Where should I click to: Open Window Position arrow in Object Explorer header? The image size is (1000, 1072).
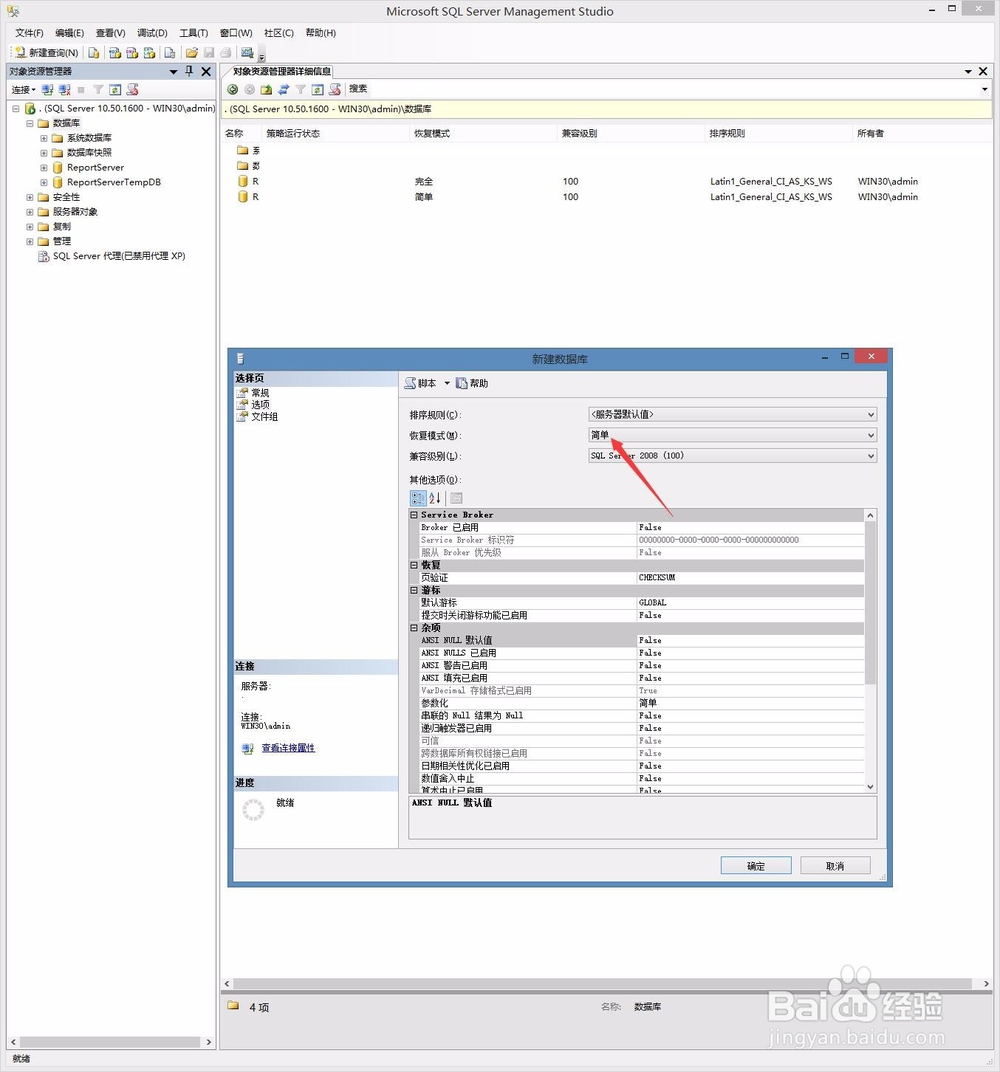pyautogui.click(x=174, y=71)
